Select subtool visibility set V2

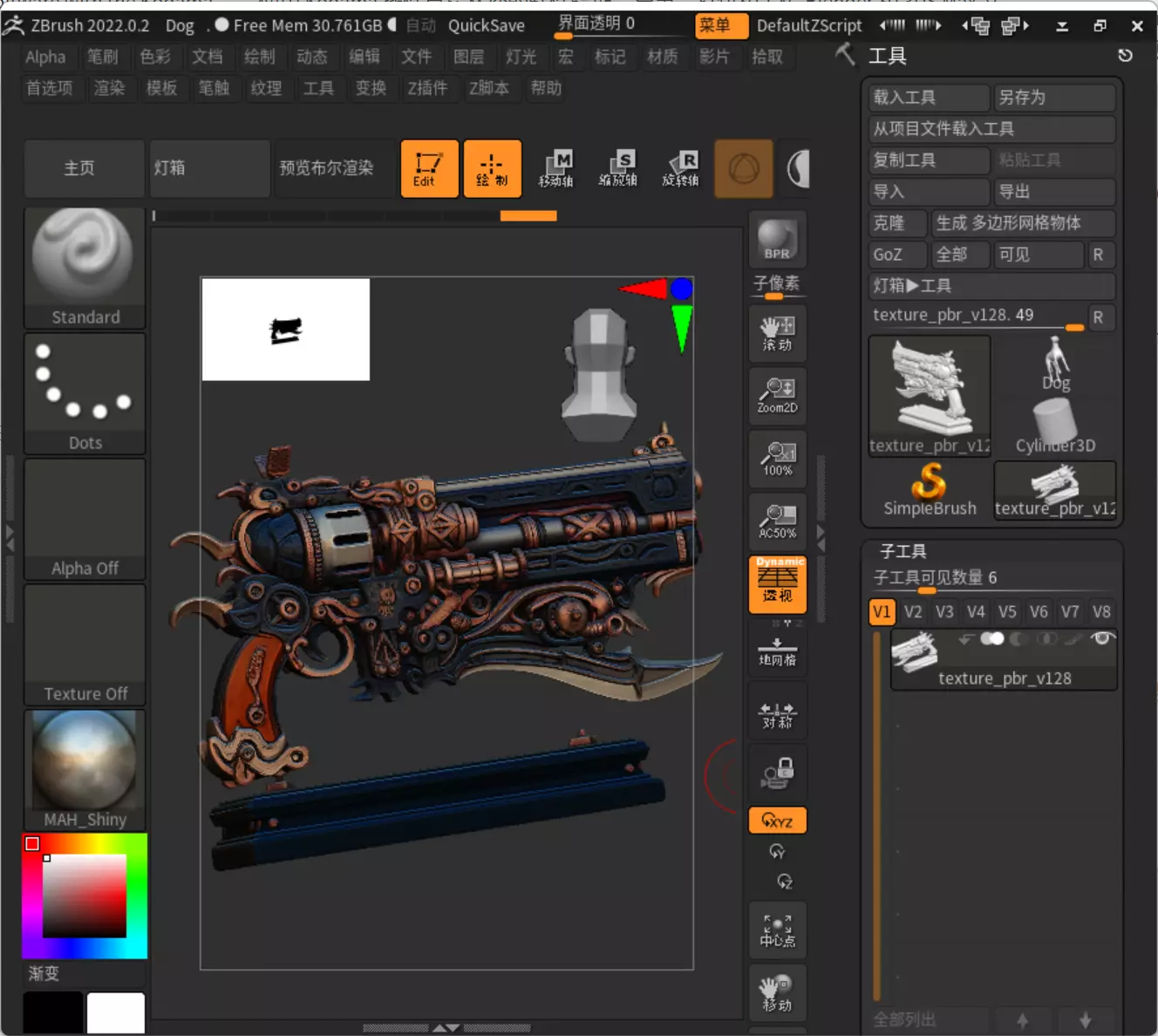coord(913,612)
